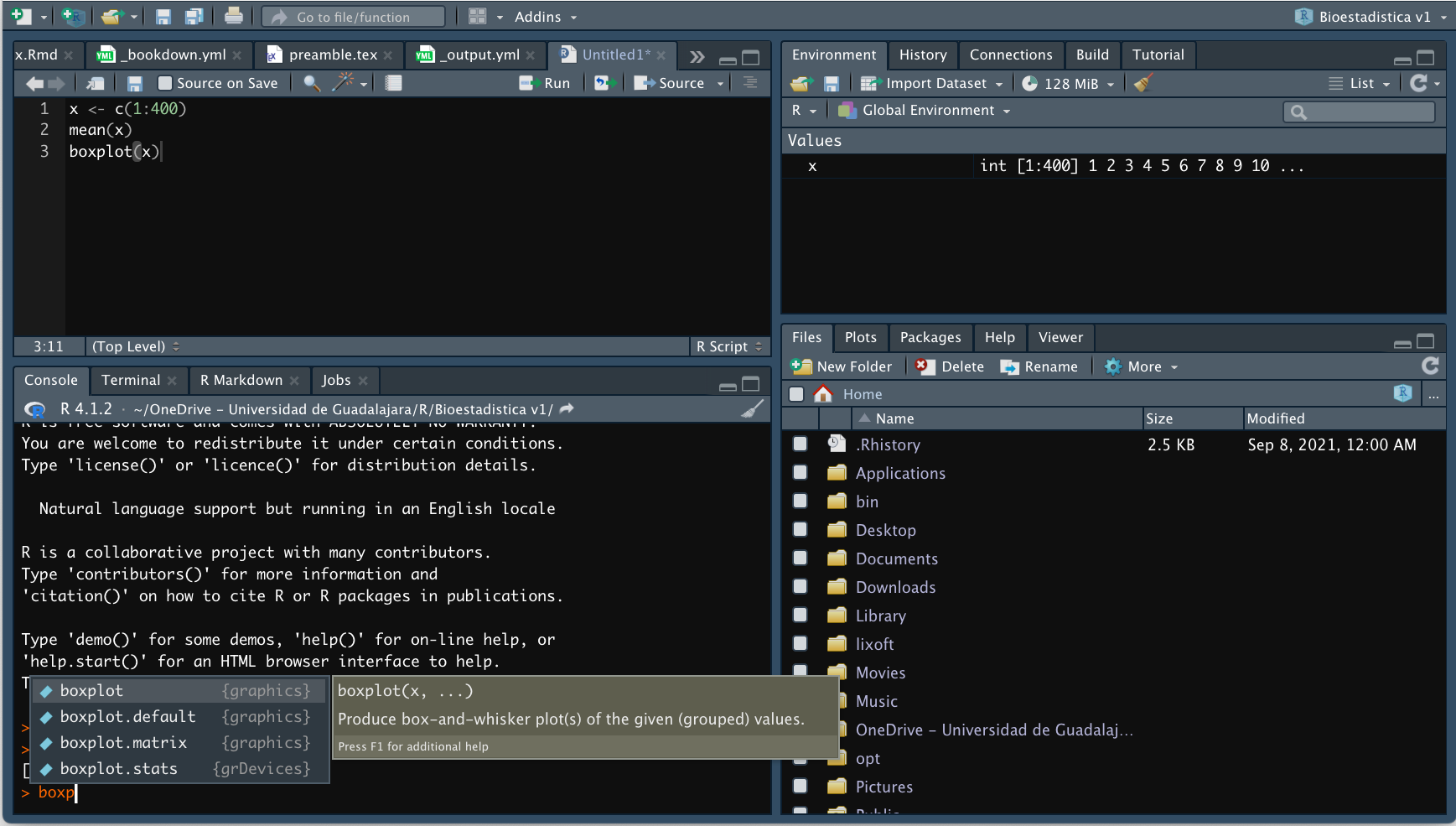Re-run previous code region icon
The height and width of the screenshot is (826, 1456).
coord(604,83)
